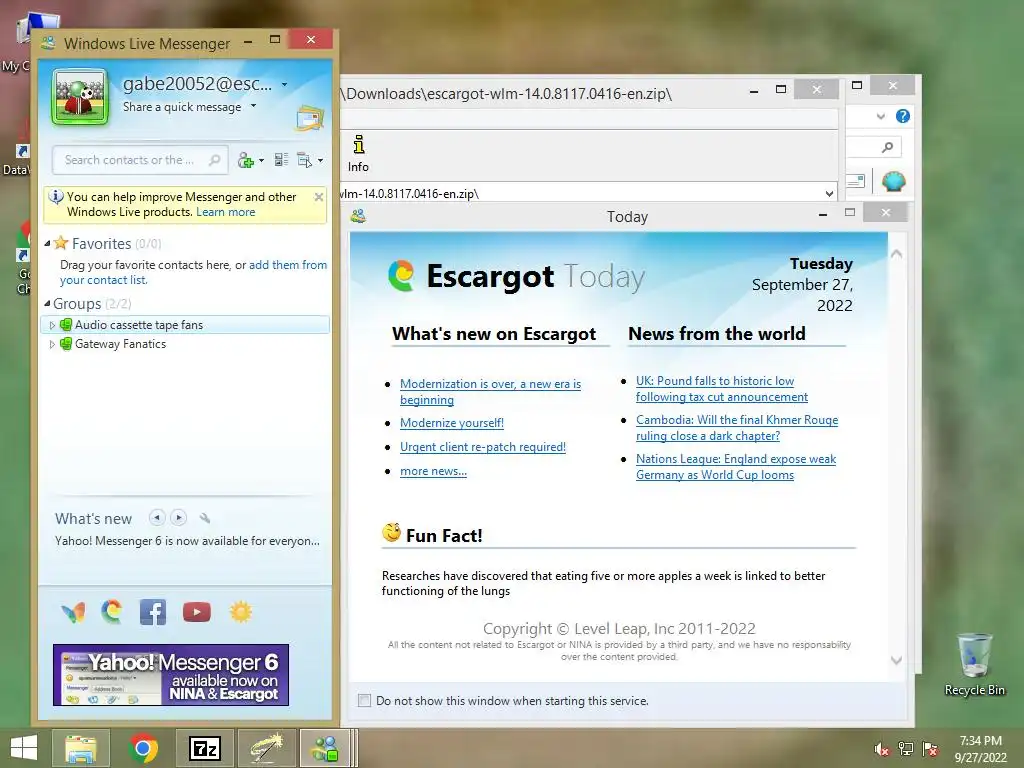
Task: Collapse the Favorites section
Action: [x=48, y=244]
